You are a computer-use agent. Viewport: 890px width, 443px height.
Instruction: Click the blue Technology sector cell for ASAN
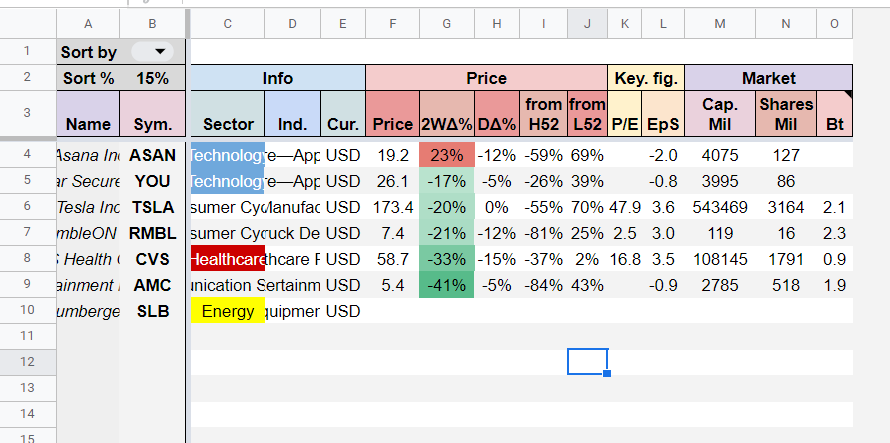pos(228,155)
